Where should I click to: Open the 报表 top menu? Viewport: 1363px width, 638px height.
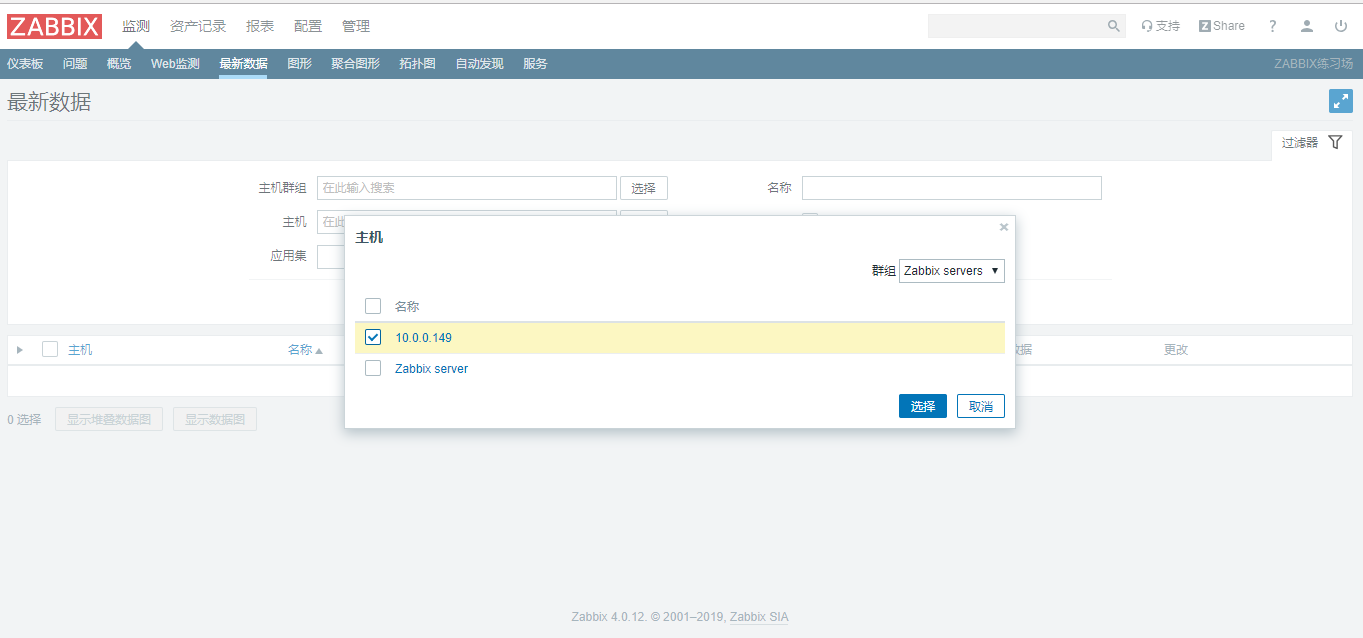[x=260, y=26]
